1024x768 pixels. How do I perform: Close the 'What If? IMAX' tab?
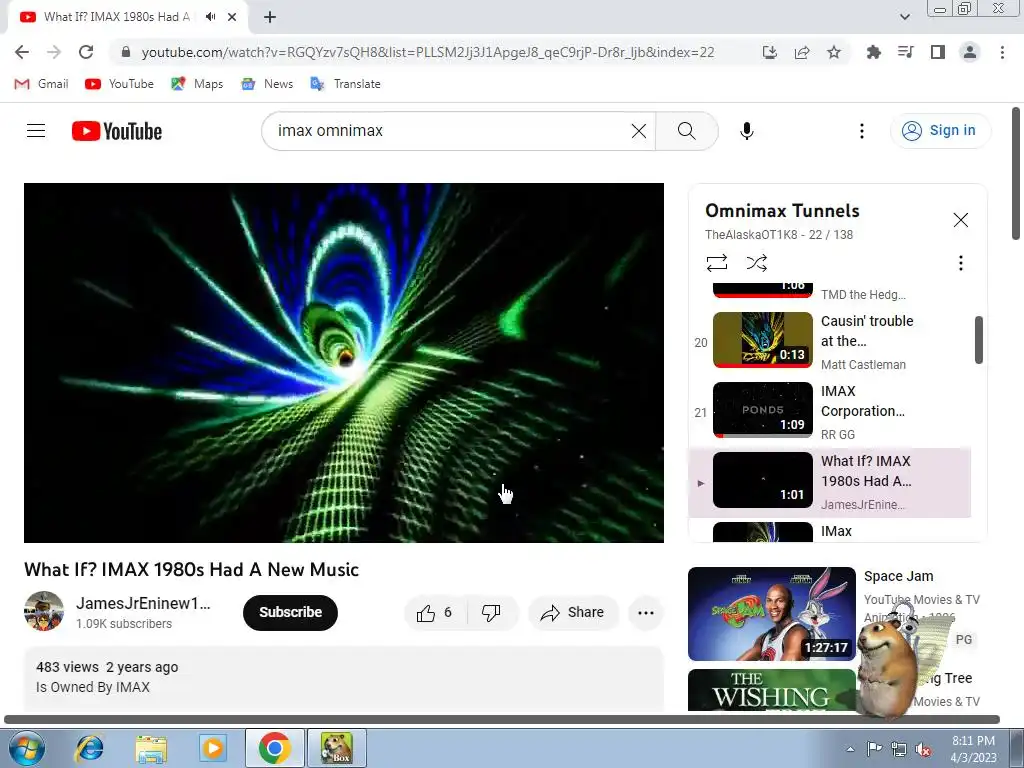(x=232, y=17)
